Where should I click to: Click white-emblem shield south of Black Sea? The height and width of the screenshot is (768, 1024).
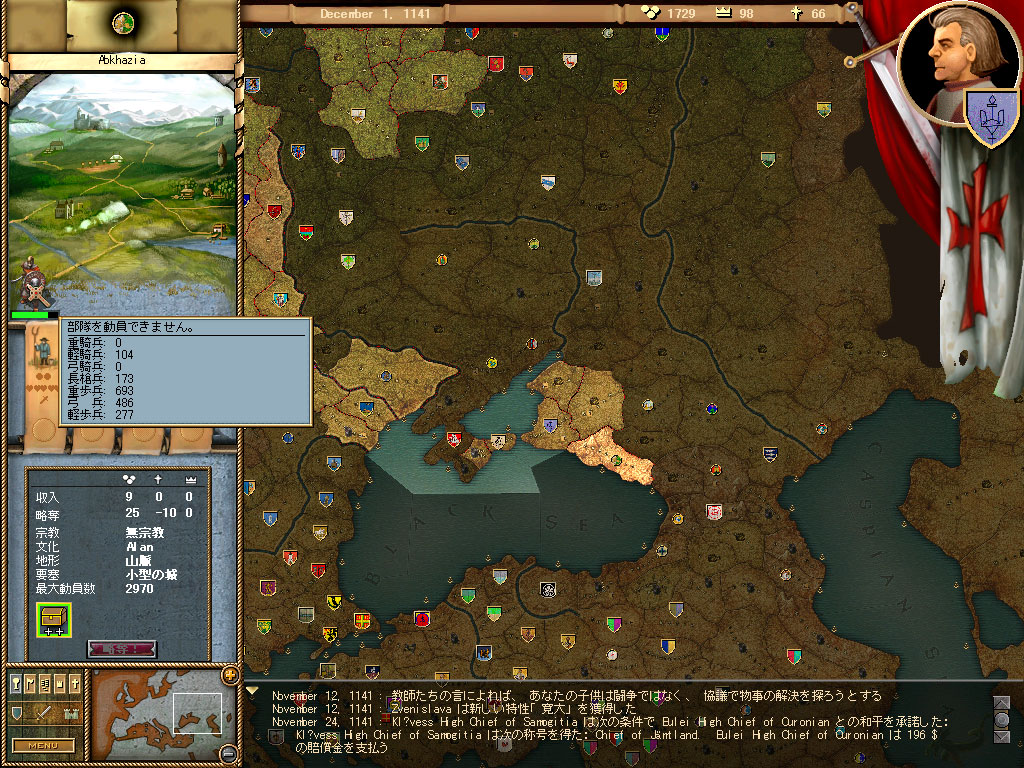(548, 590)
